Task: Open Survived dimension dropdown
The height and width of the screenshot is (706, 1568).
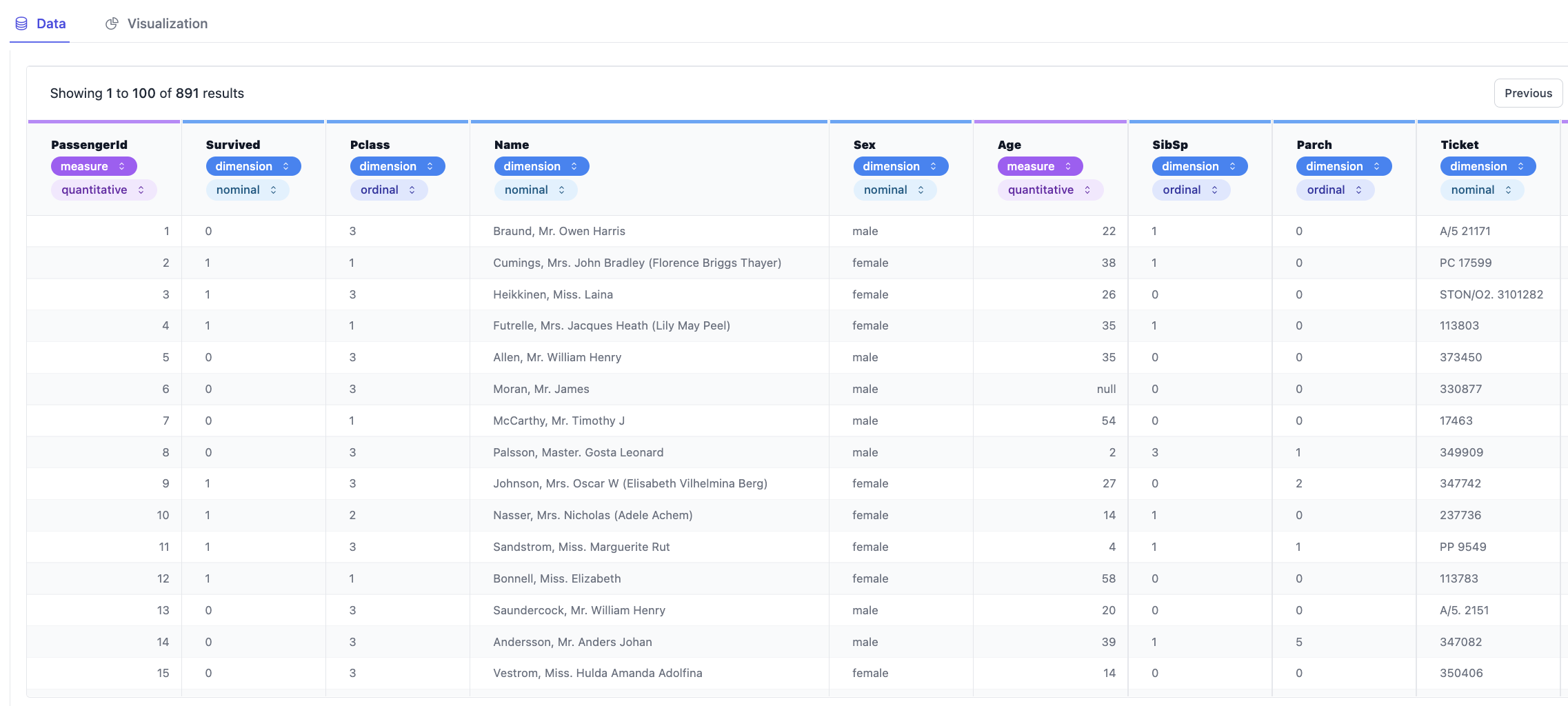Action: [253, 166]
